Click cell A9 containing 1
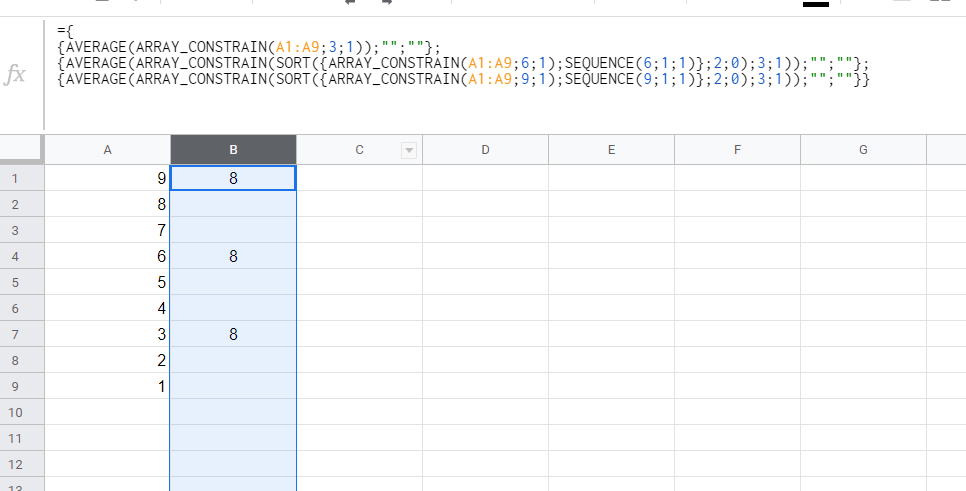Viewport: 966px width, 491px height. pyautogui.click(x=107, y=386)
